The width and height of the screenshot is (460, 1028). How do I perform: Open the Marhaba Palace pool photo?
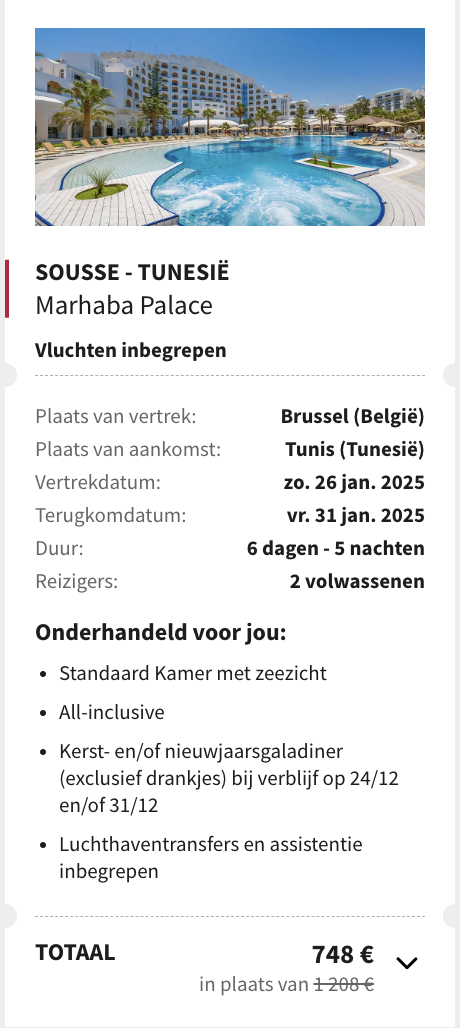[230, 127]
